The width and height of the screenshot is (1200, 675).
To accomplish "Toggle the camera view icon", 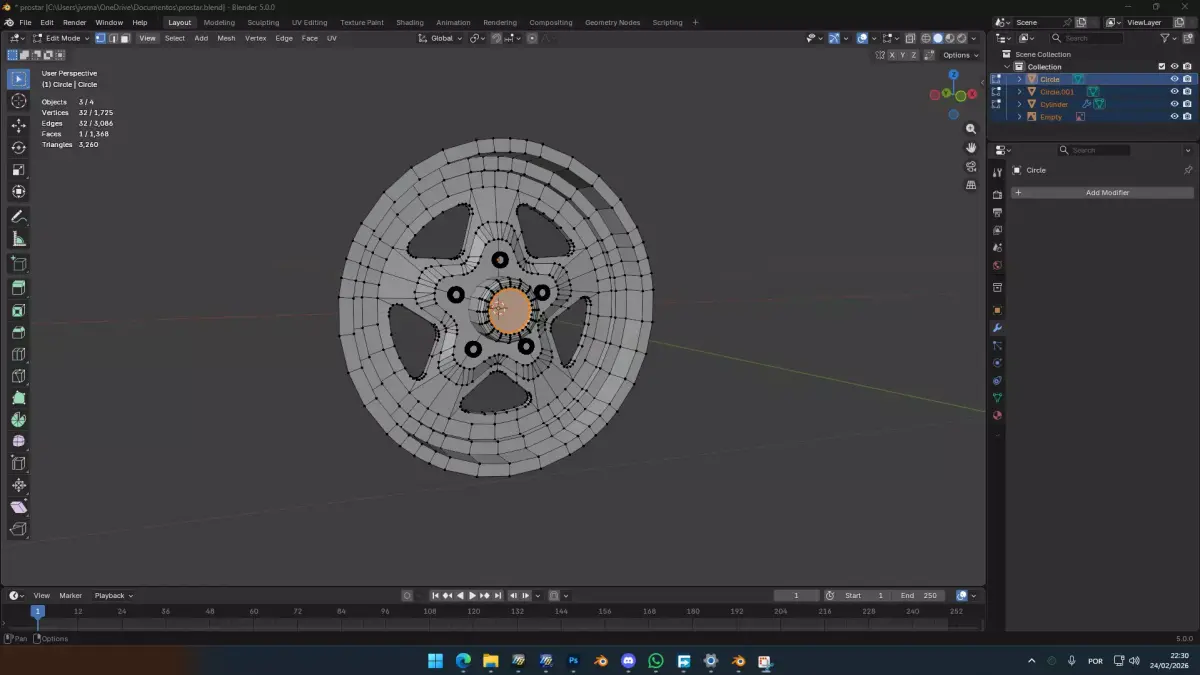I will coord(971,167).
